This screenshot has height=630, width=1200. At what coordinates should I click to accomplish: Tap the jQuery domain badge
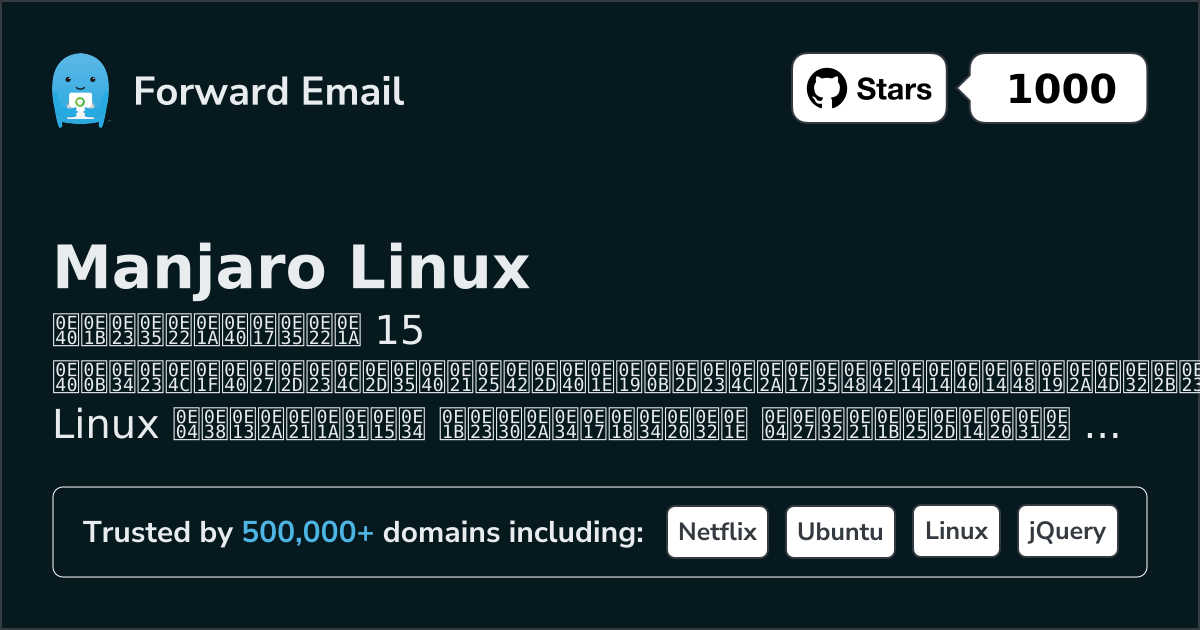(x=1067, y=531)
